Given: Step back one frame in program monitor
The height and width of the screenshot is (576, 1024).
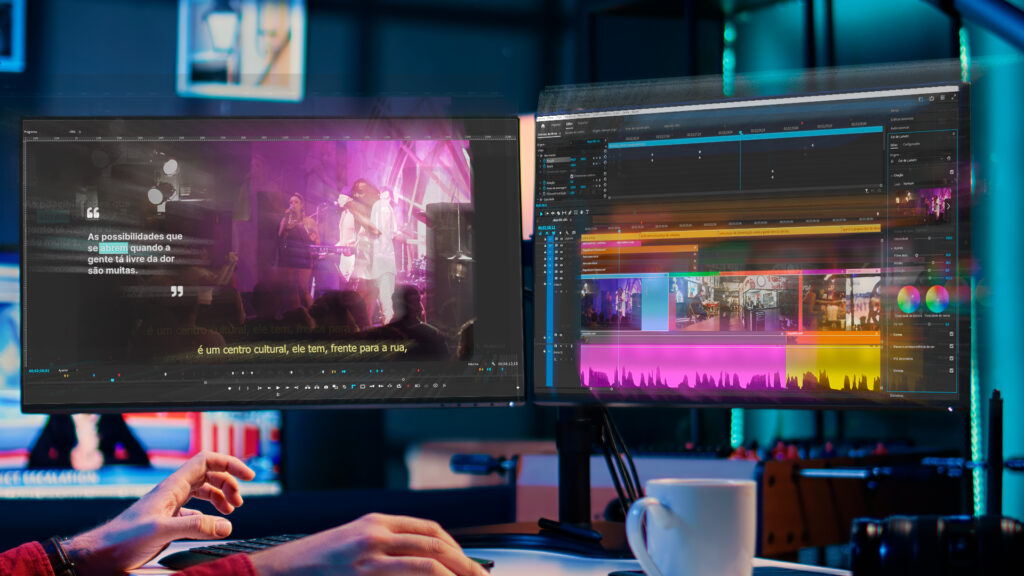Looking at the screenshot, I should (269, 388).
